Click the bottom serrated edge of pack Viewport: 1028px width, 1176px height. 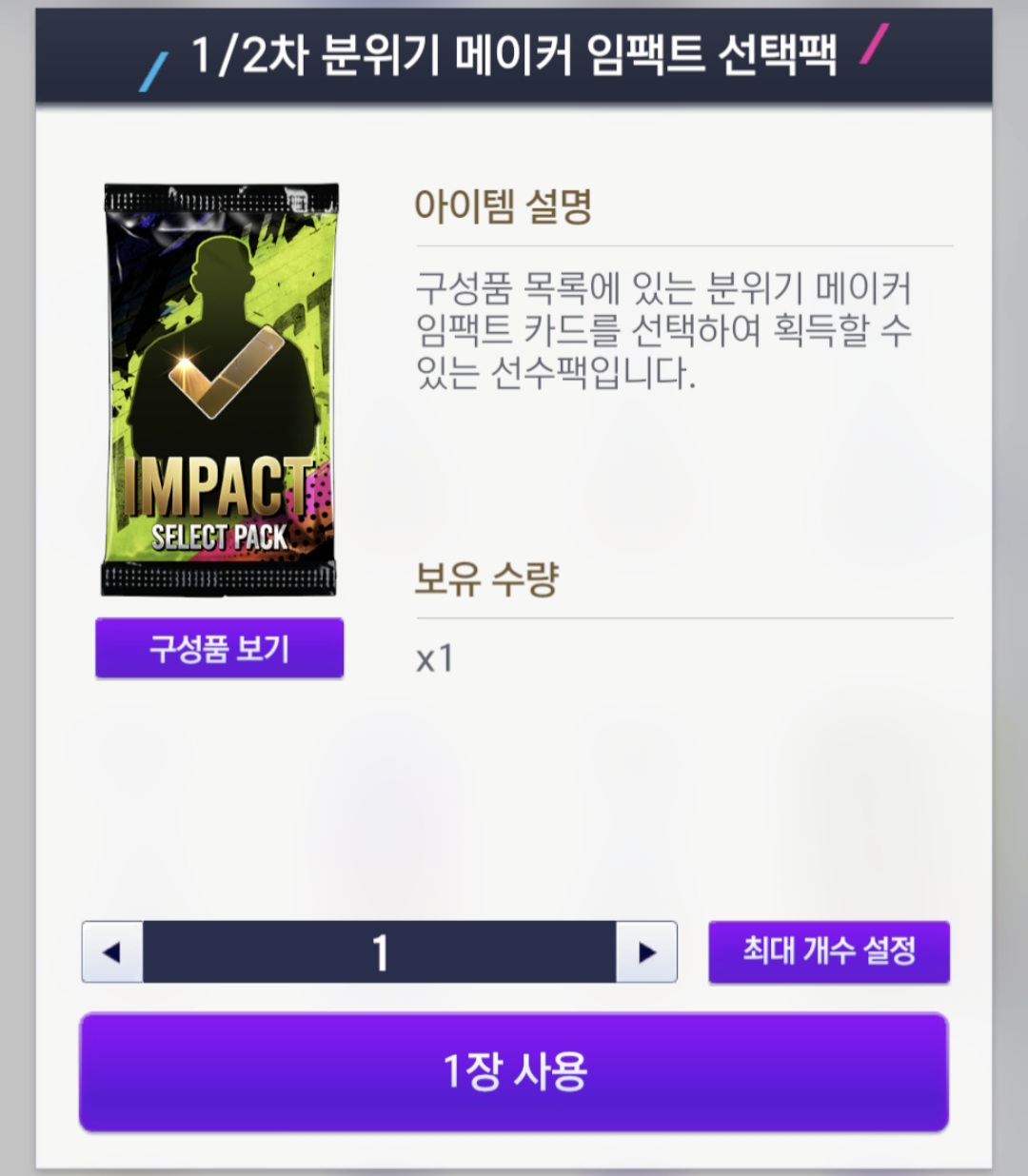(x=219, y=579)
